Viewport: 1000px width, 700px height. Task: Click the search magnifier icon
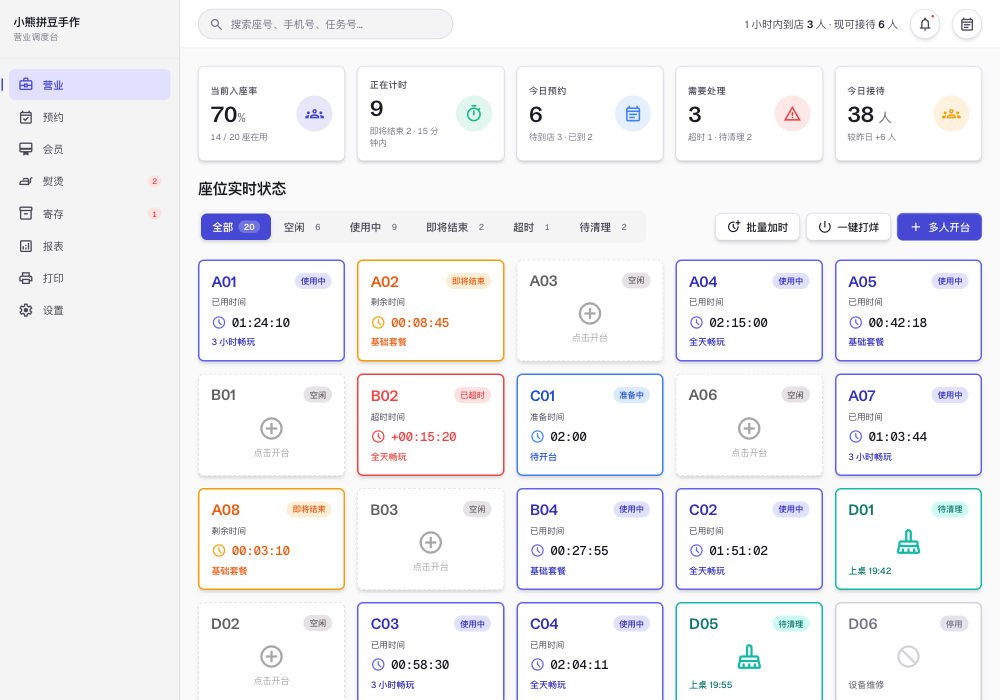(x=216, y=24)
